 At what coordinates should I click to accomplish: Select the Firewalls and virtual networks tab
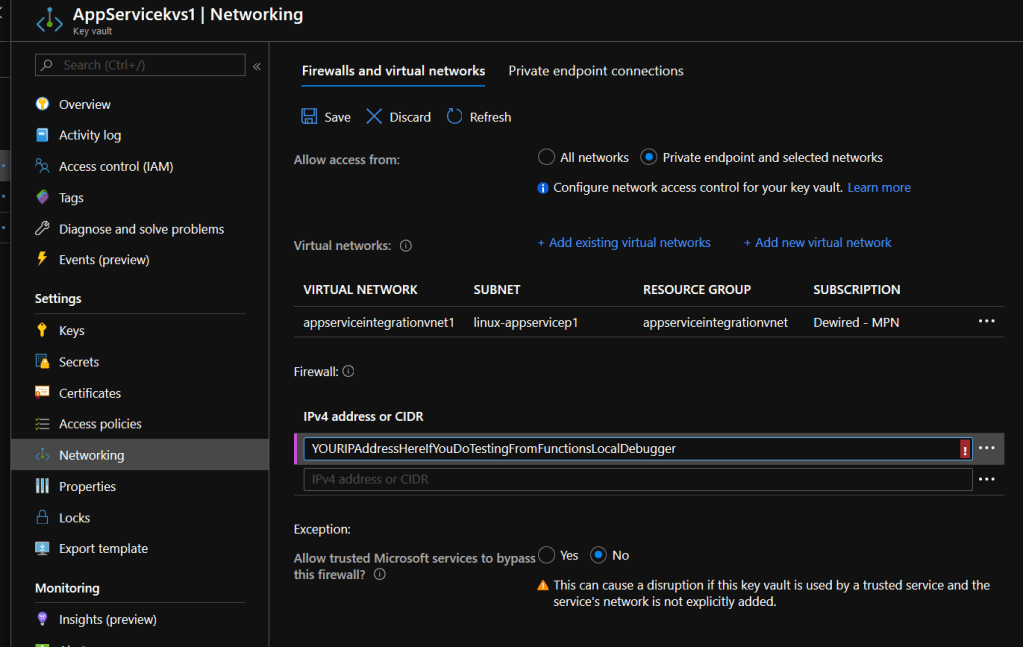(393, 71)
